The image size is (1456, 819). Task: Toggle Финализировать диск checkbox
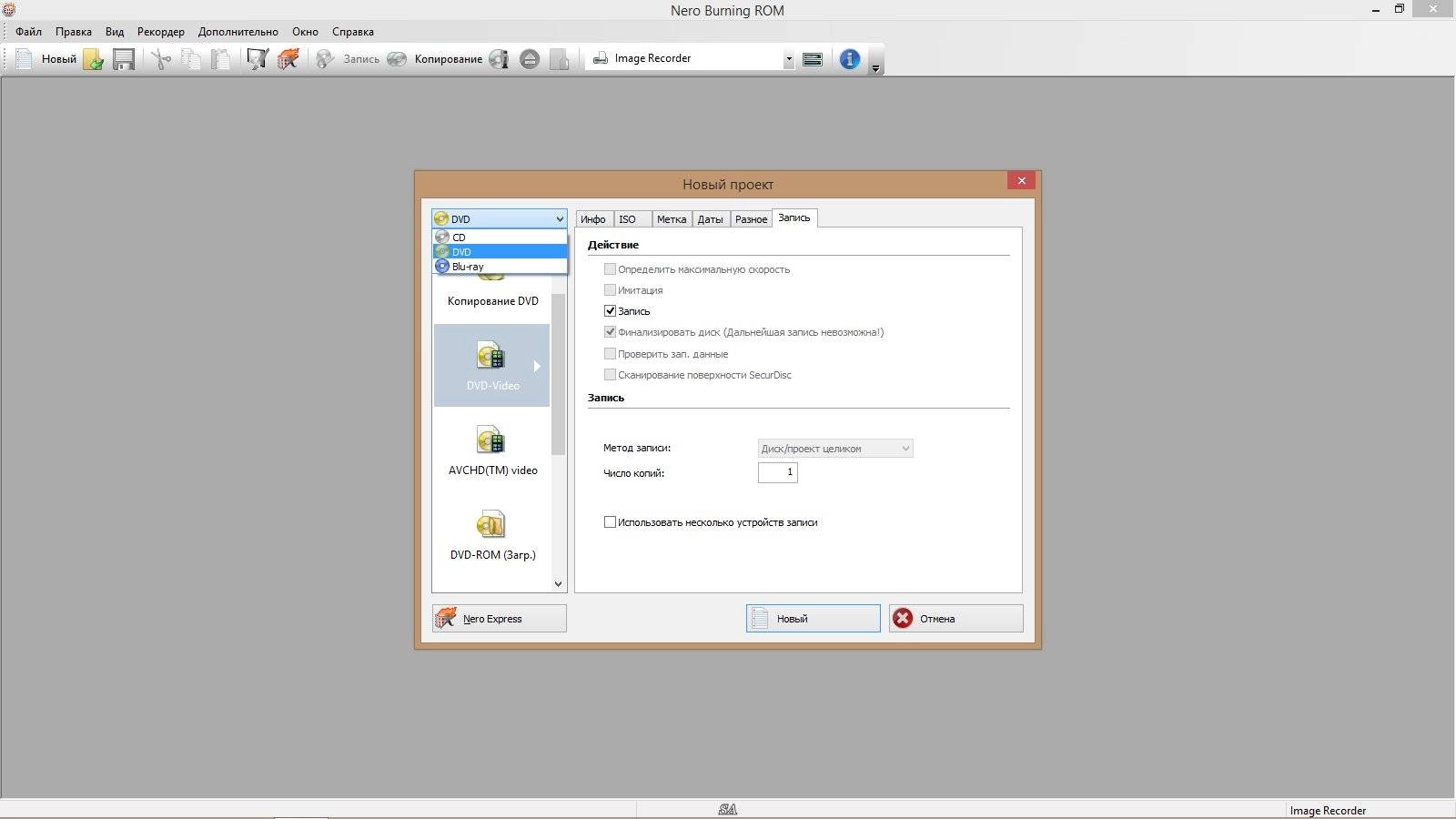pos(610,332)
